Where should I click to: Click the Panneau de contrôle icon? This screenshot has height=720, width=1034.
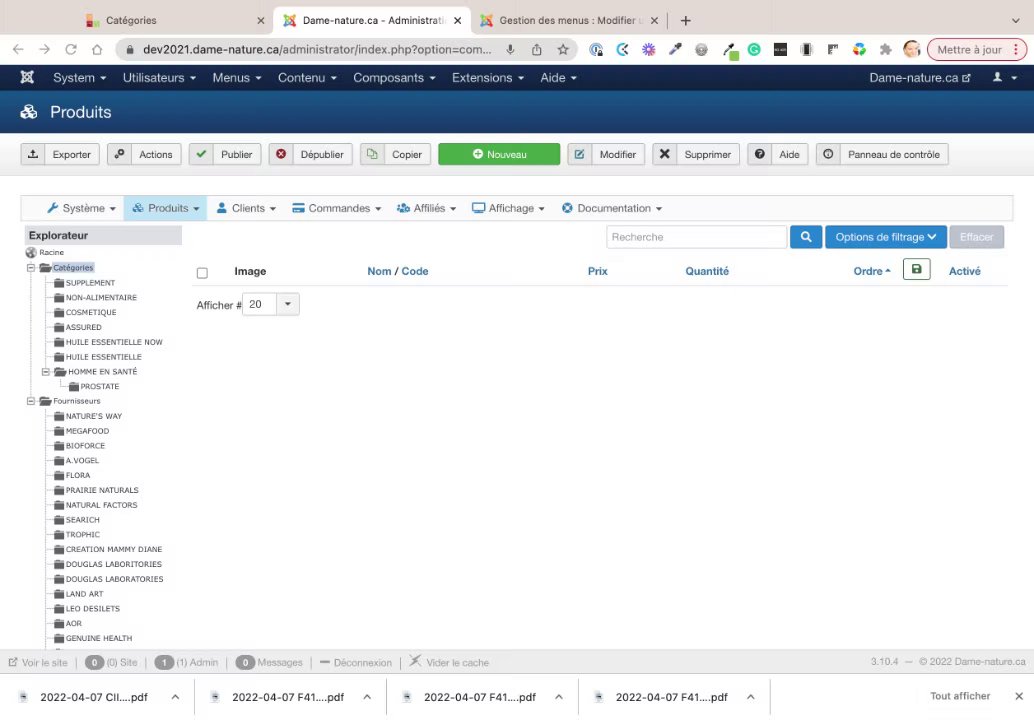coord(828,154)
